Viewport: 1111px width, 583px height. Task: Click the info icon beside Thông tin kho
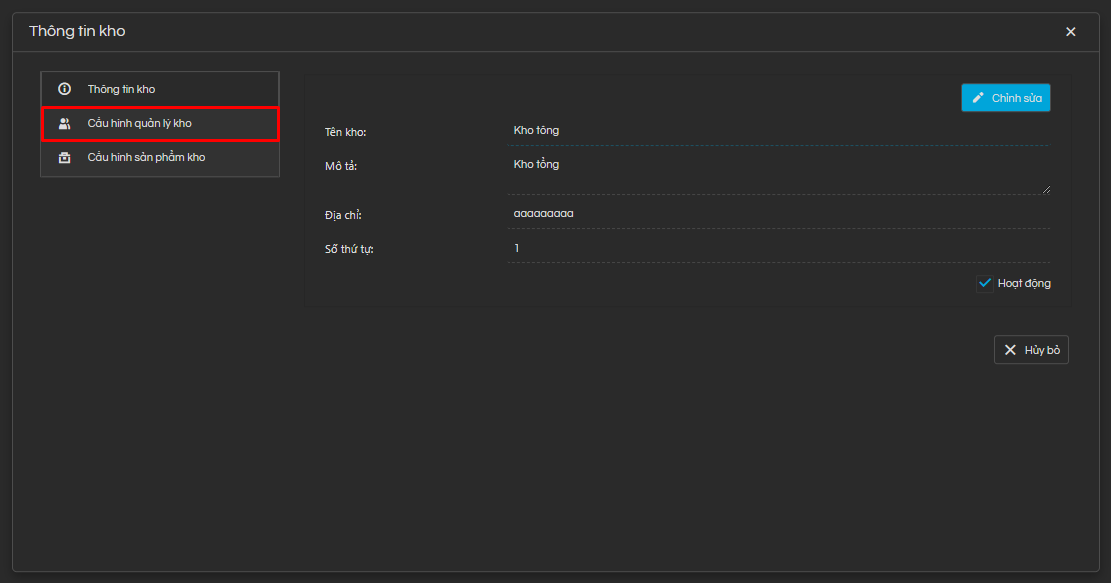(65, 89)
